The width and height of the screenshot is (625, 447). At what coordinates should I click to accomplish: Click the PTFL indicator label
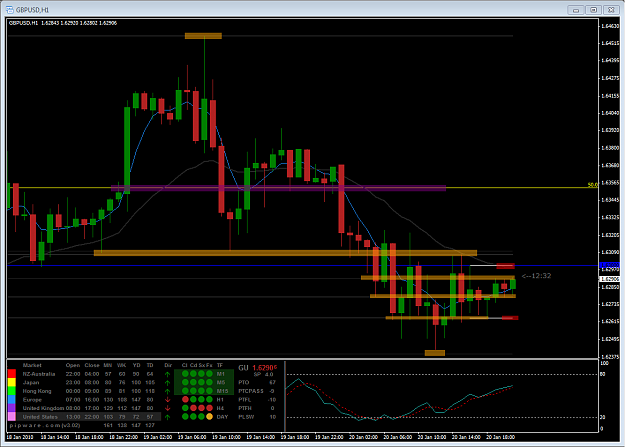(x=244, y=400)
